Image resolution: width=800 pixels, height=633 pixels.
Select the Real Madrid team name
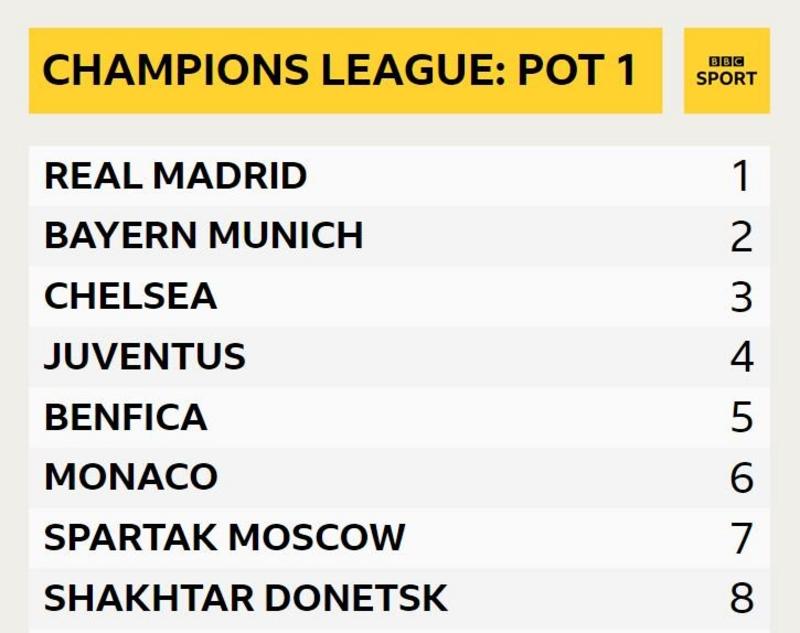pyautogui.click(x=175, y=176)
